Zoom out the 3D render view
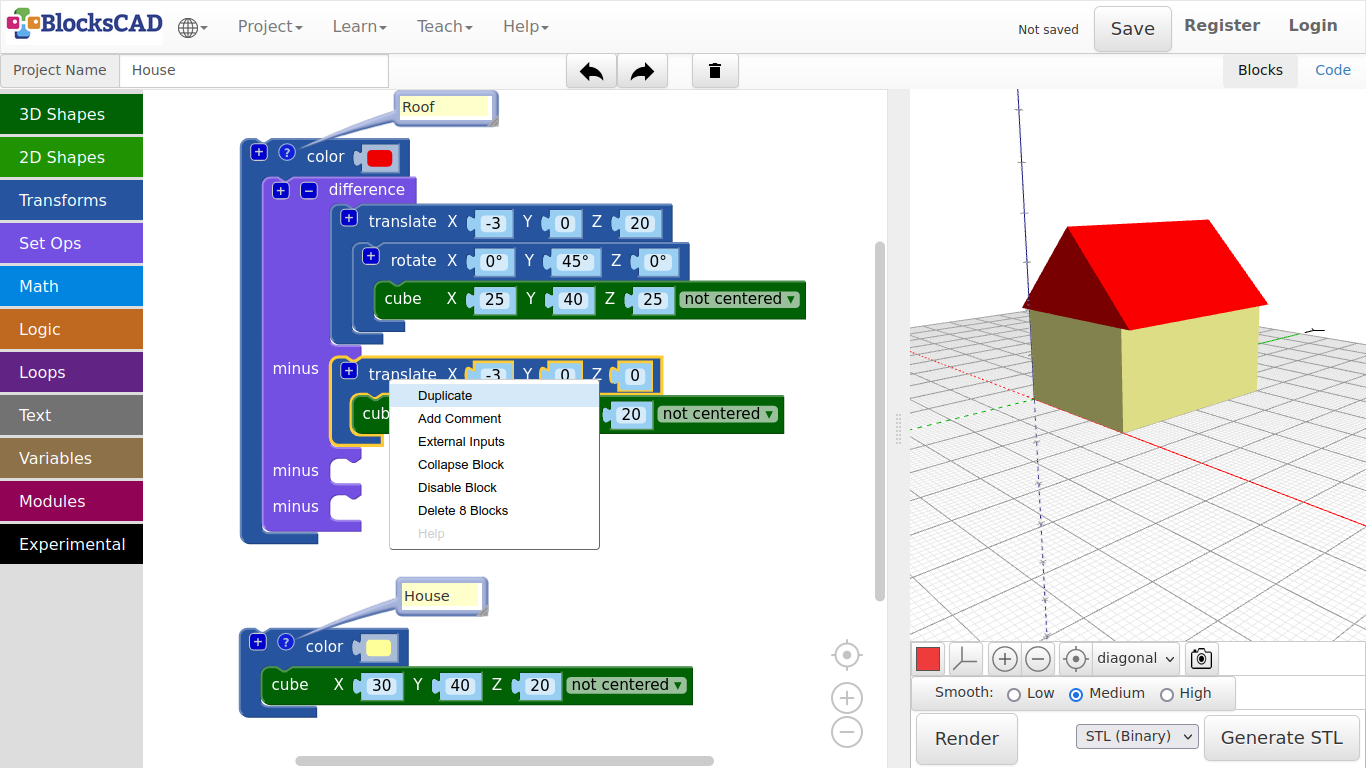This screenshot has width=1366, height=768. coord(1038,659)
